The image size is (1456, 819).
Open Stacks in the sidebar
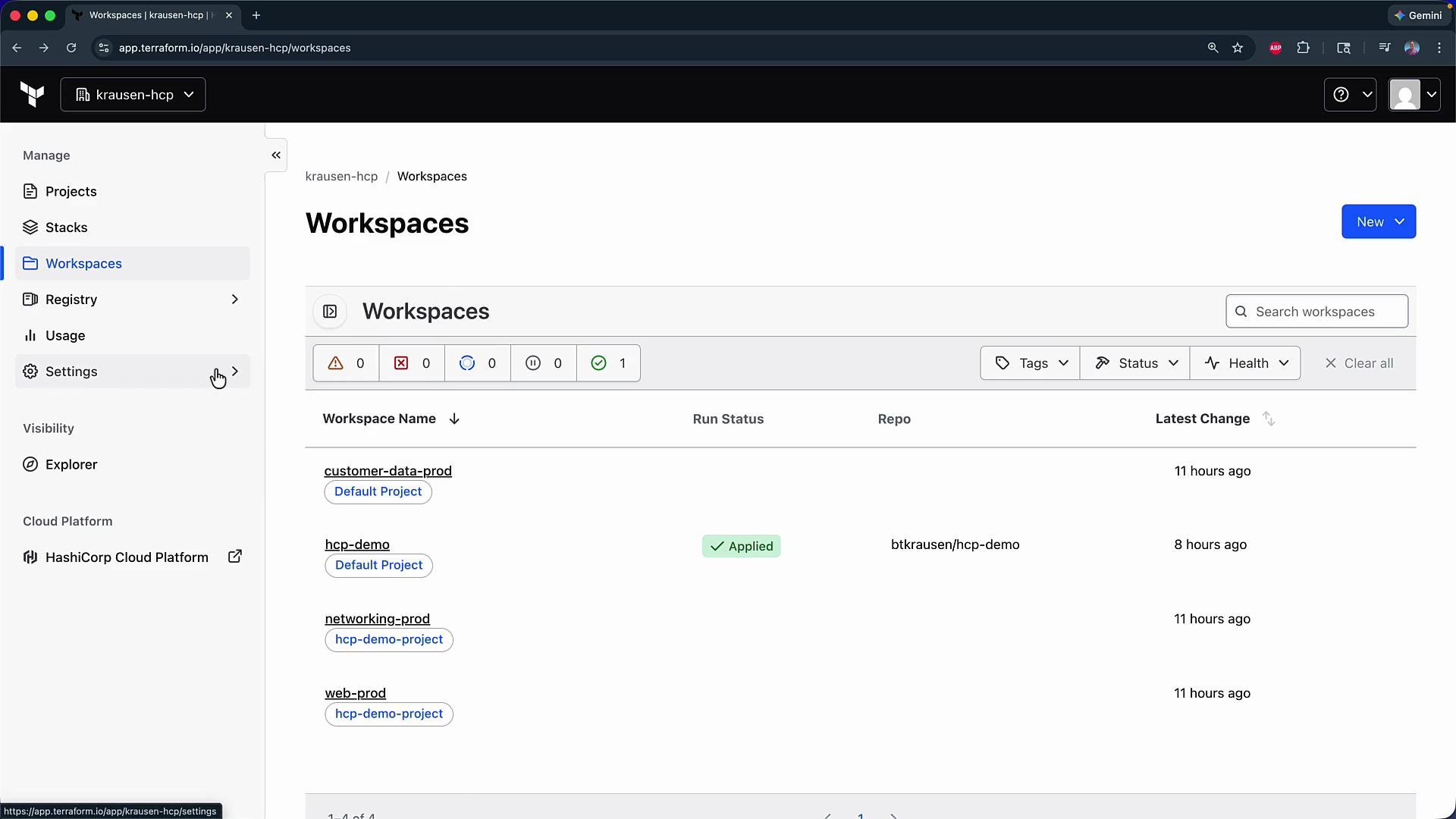(133, 227)
